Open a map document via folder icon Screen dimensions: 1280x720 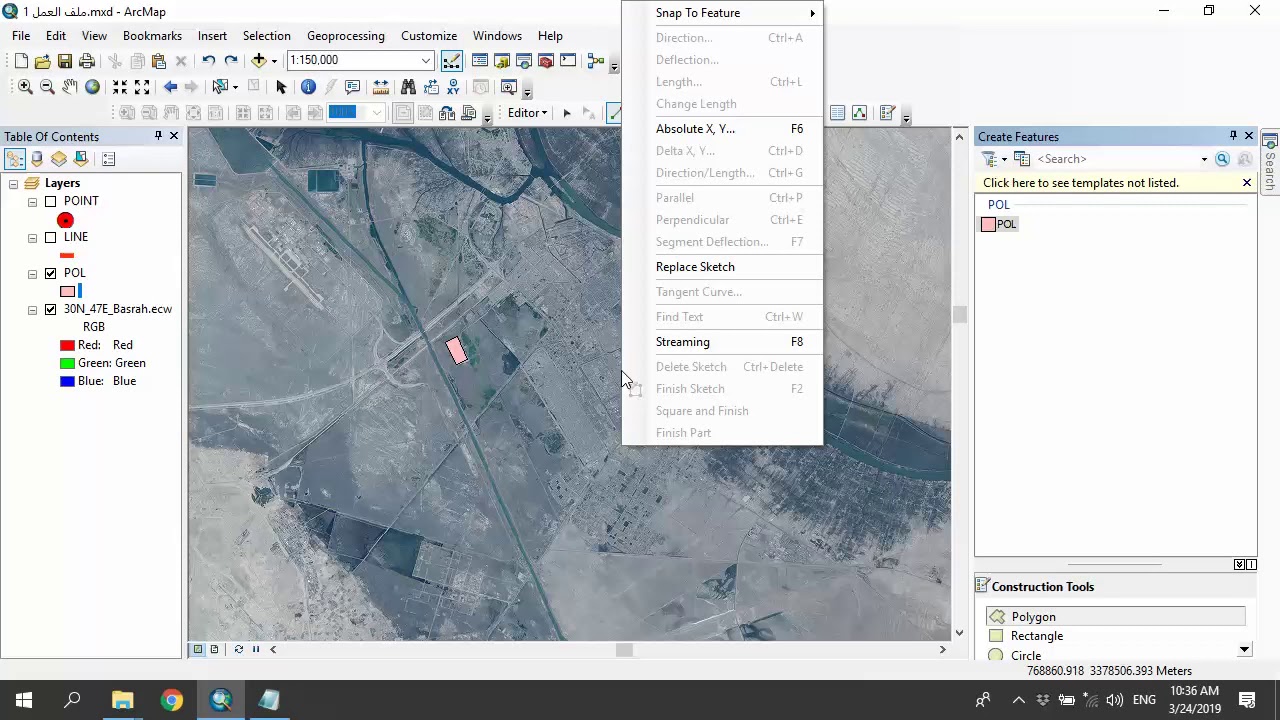(42, 60)
